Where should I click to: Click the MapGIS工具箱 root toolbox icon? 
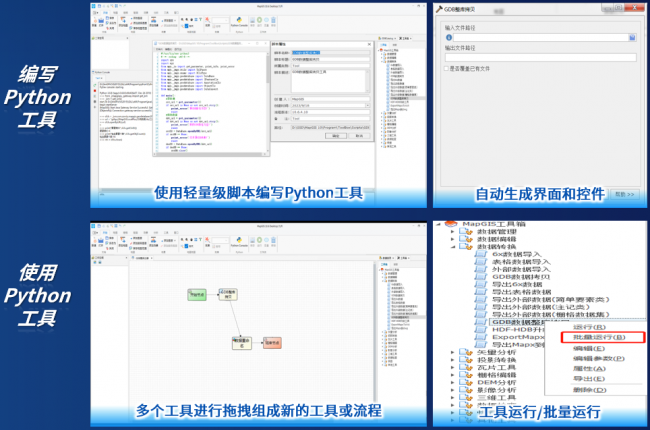(x=451, y=224)
